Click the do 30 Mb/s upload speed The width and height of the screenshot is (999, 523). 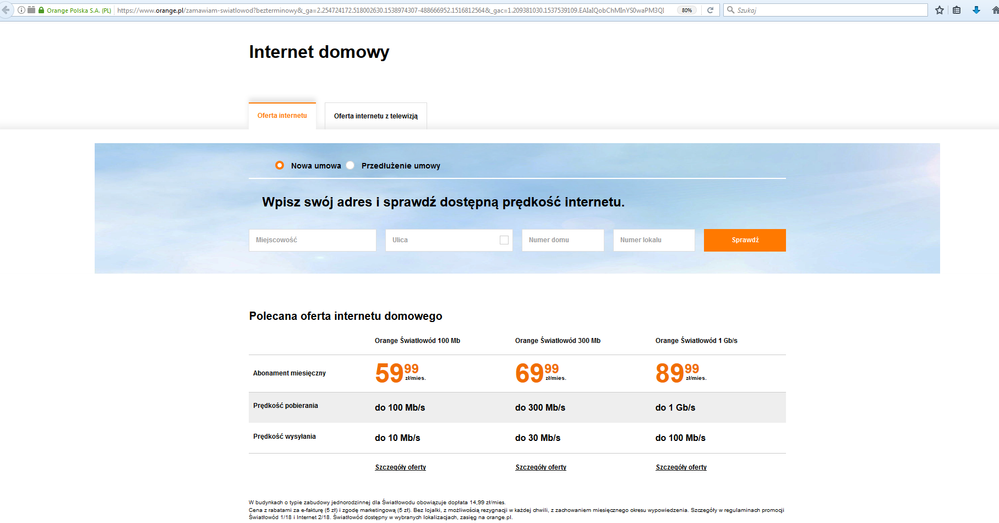click(x=538, y=438)
